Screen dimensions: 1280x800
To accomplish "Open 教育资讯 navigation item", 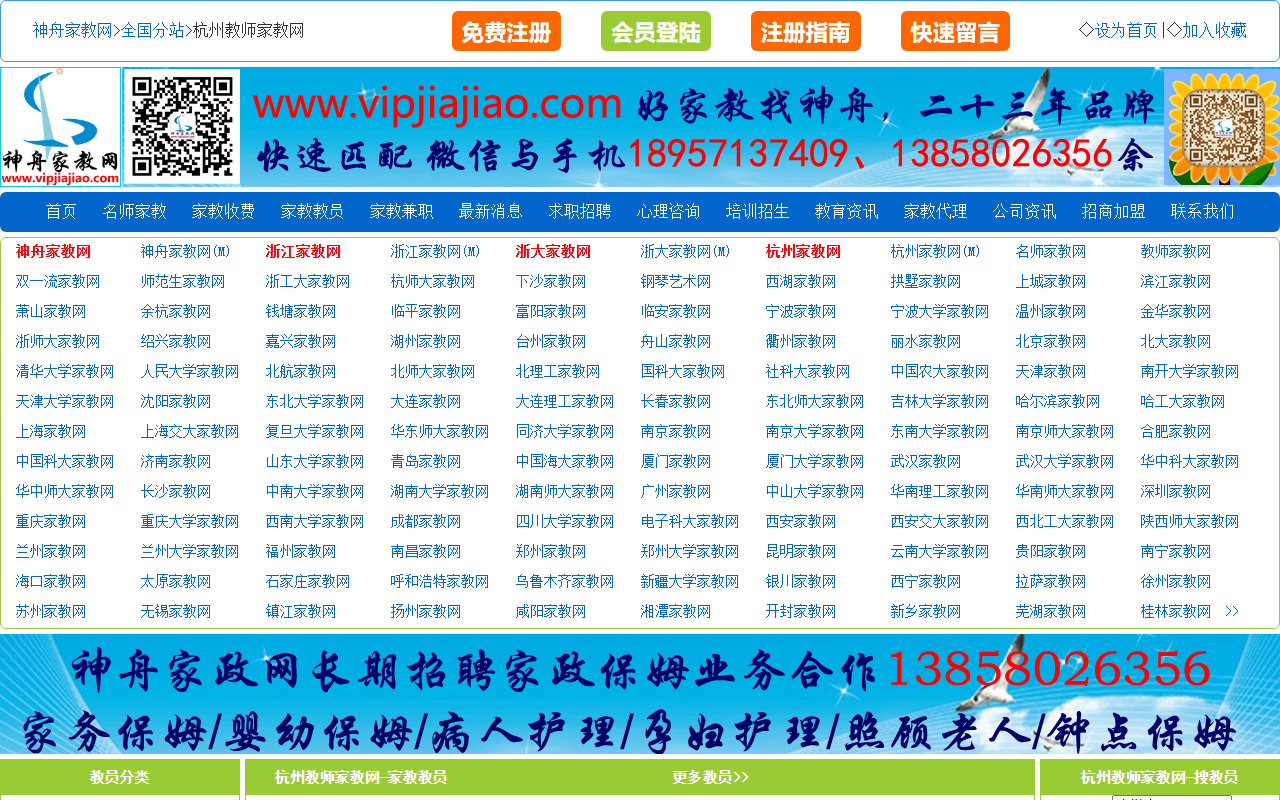I will 847,211.
